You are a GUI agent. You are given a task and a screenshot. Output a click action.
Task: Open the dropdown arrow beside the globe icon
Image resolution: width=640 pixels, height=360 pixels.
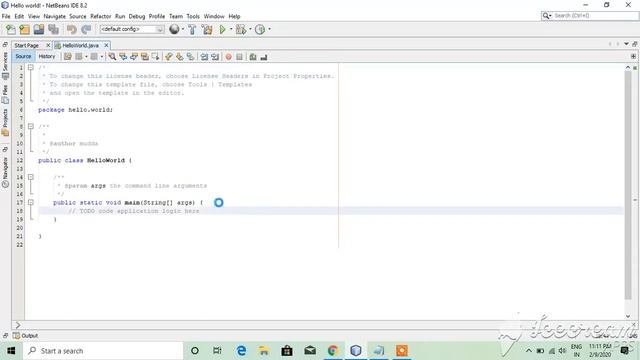pos(182,29)
